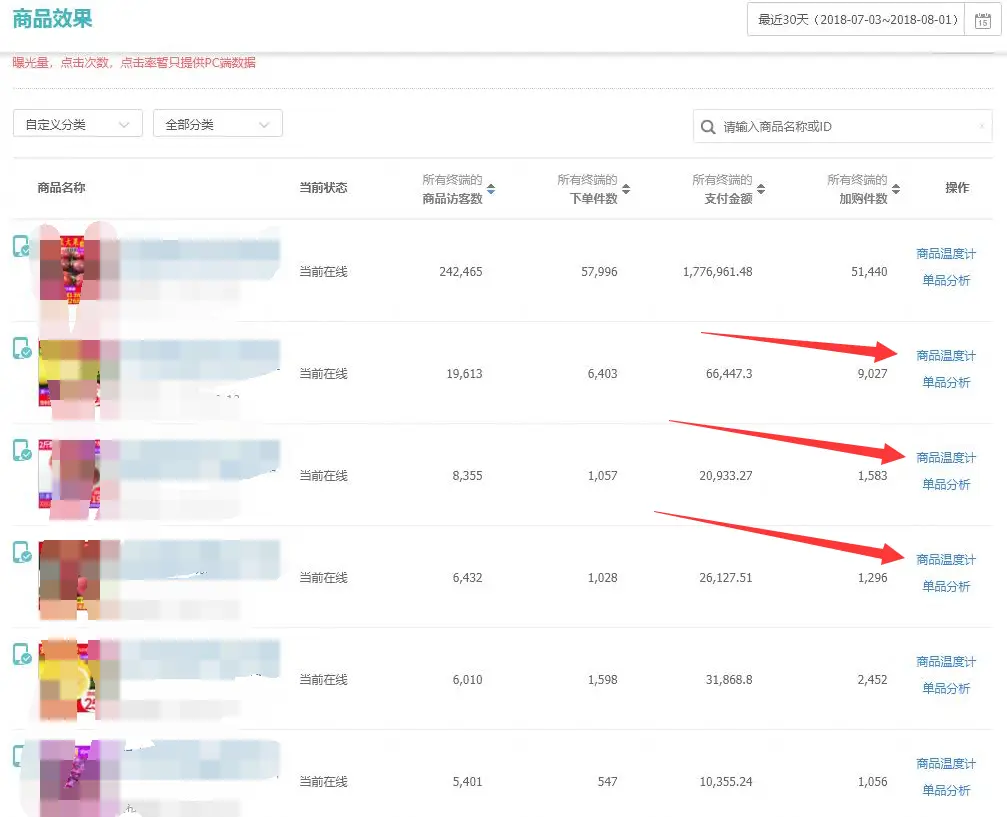Sort by 下单件数 column arrows
The height and width of the screenshot is (817, 1007).
click(x=626, y=189)
